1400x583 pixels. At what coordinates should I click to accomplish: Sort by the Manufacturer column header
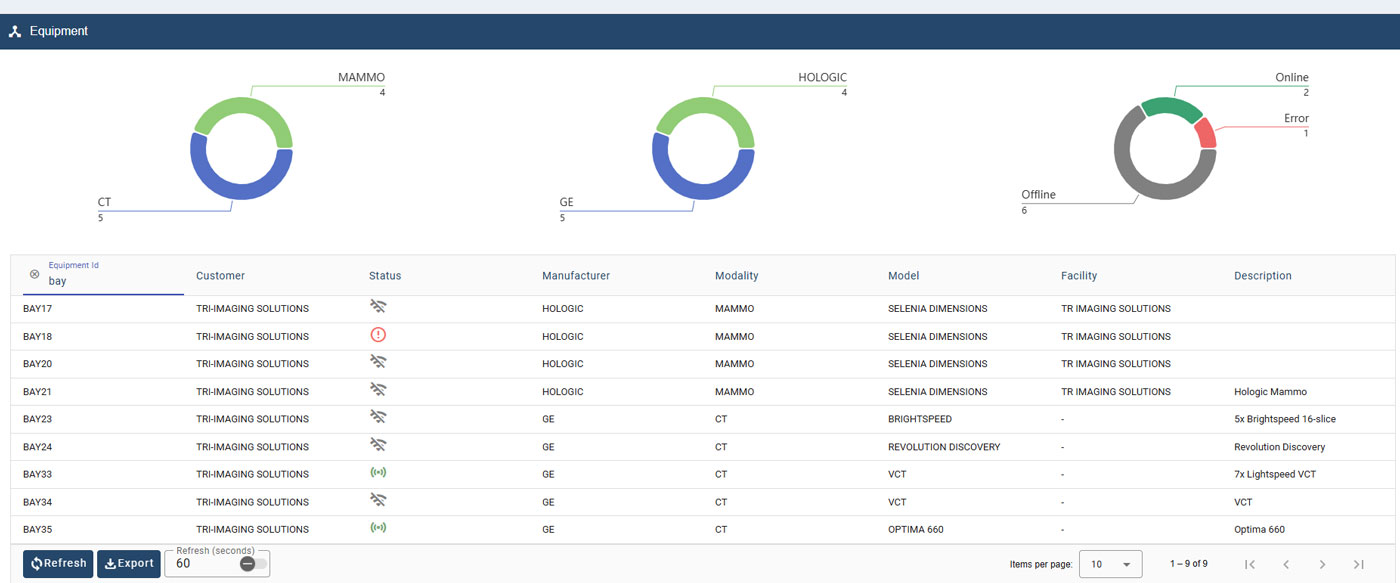[575, 276]
